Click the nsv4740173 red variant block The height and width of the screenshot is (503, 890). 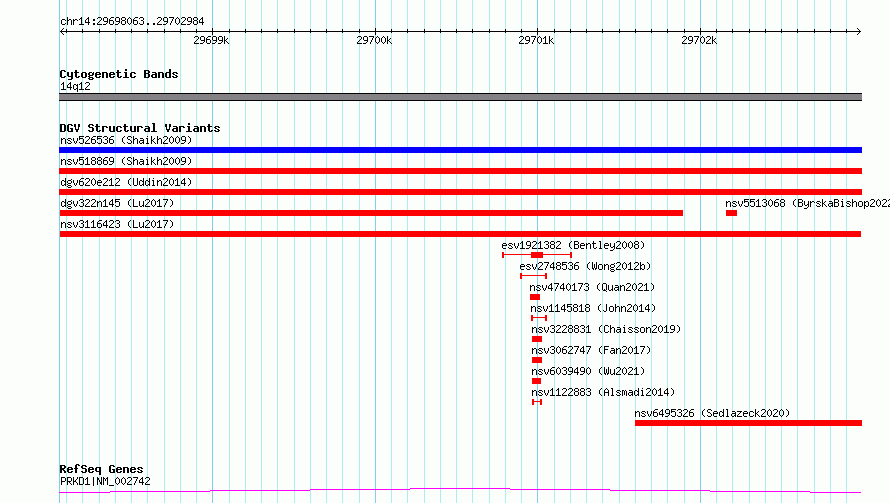coord(535,297)
